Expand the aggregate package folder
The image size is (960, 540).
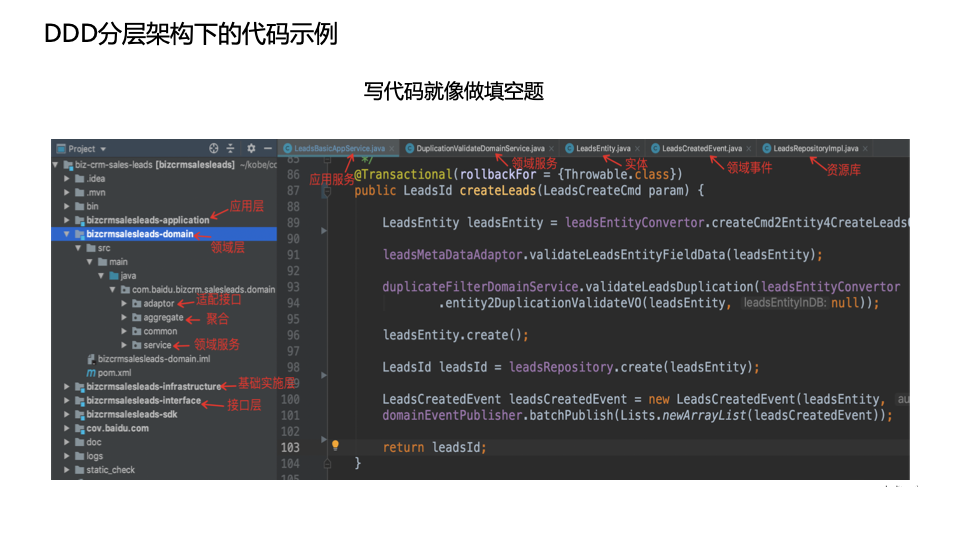[x=124, y=318]
